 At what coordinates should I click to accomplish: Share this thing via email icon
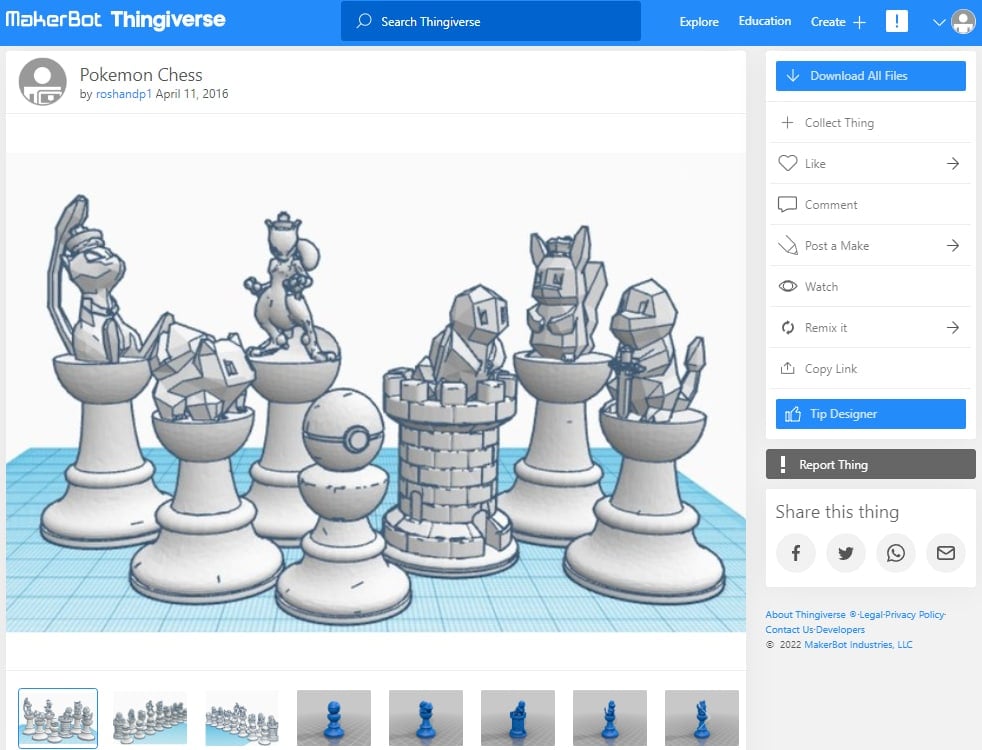(x=946, y=553)
